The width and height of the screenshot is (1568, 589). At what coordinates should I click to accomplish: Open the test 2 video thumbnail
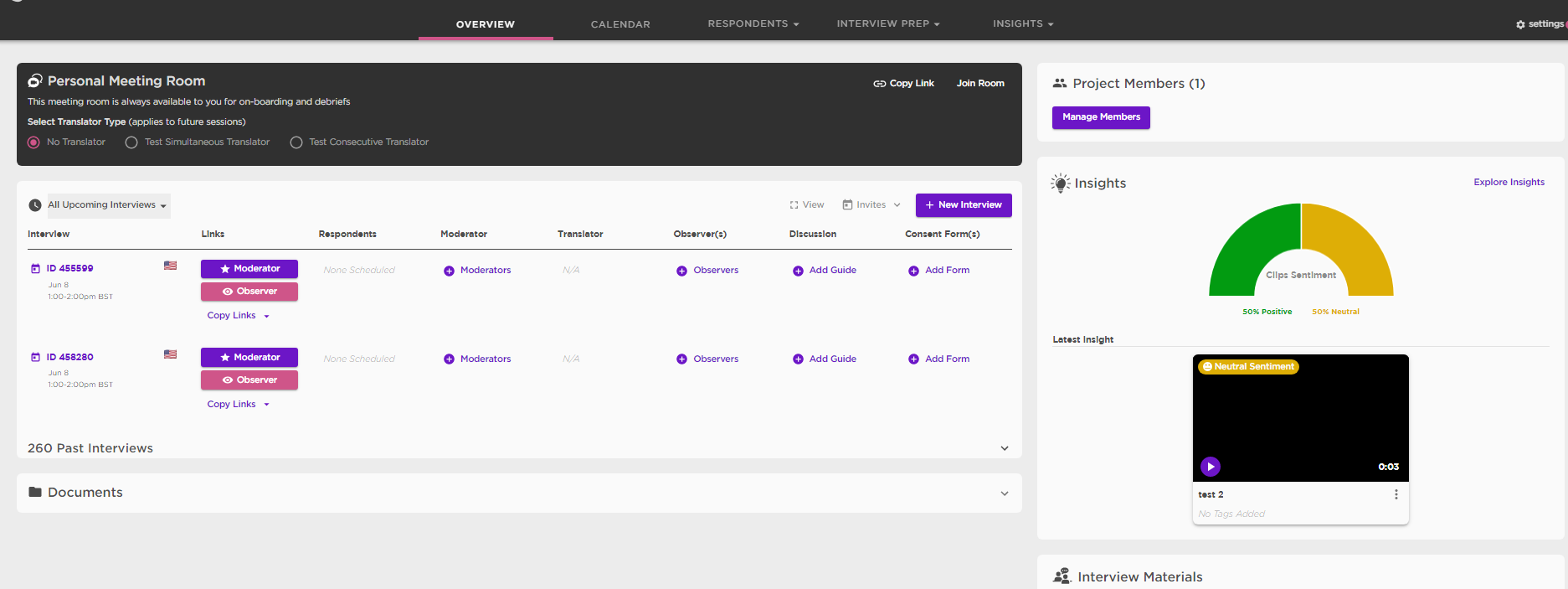point(1300,418)
